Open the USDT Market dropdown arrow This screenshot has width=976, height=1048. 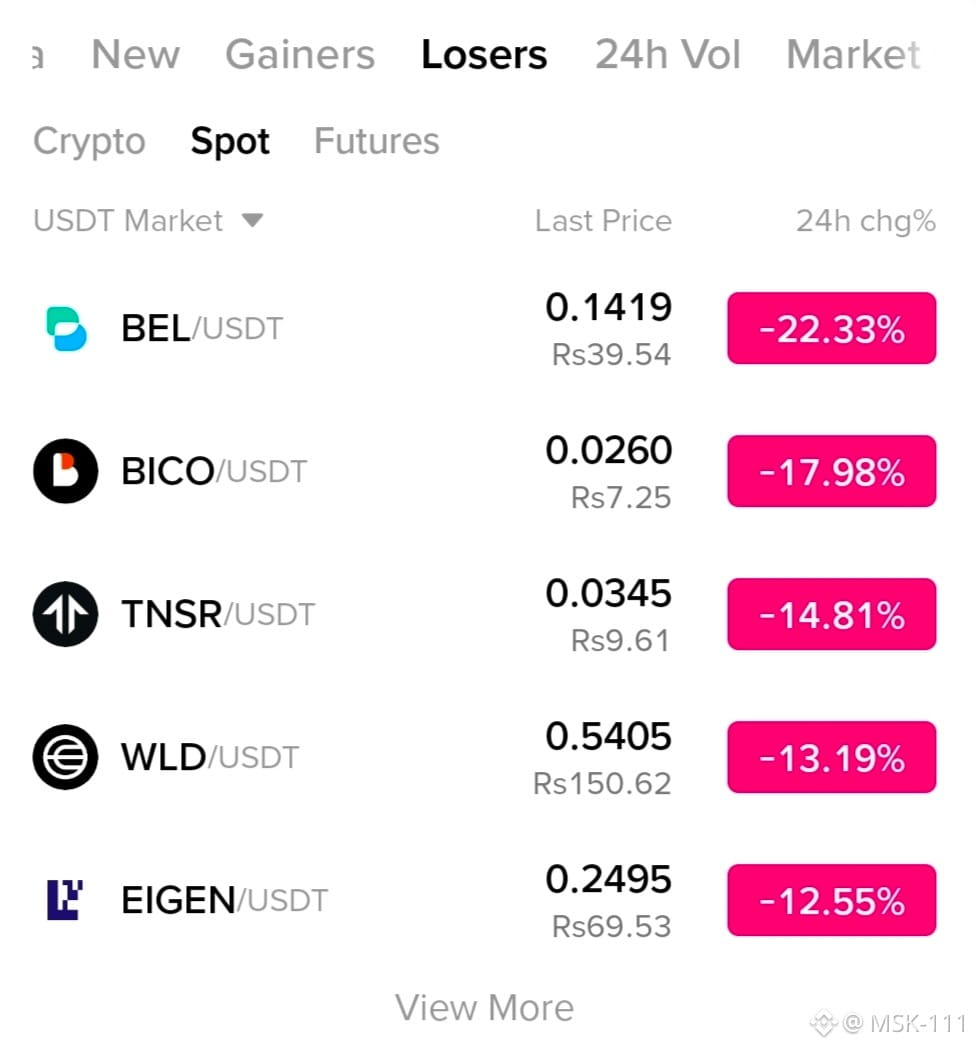pyautogui.click(x=253, y=220)
